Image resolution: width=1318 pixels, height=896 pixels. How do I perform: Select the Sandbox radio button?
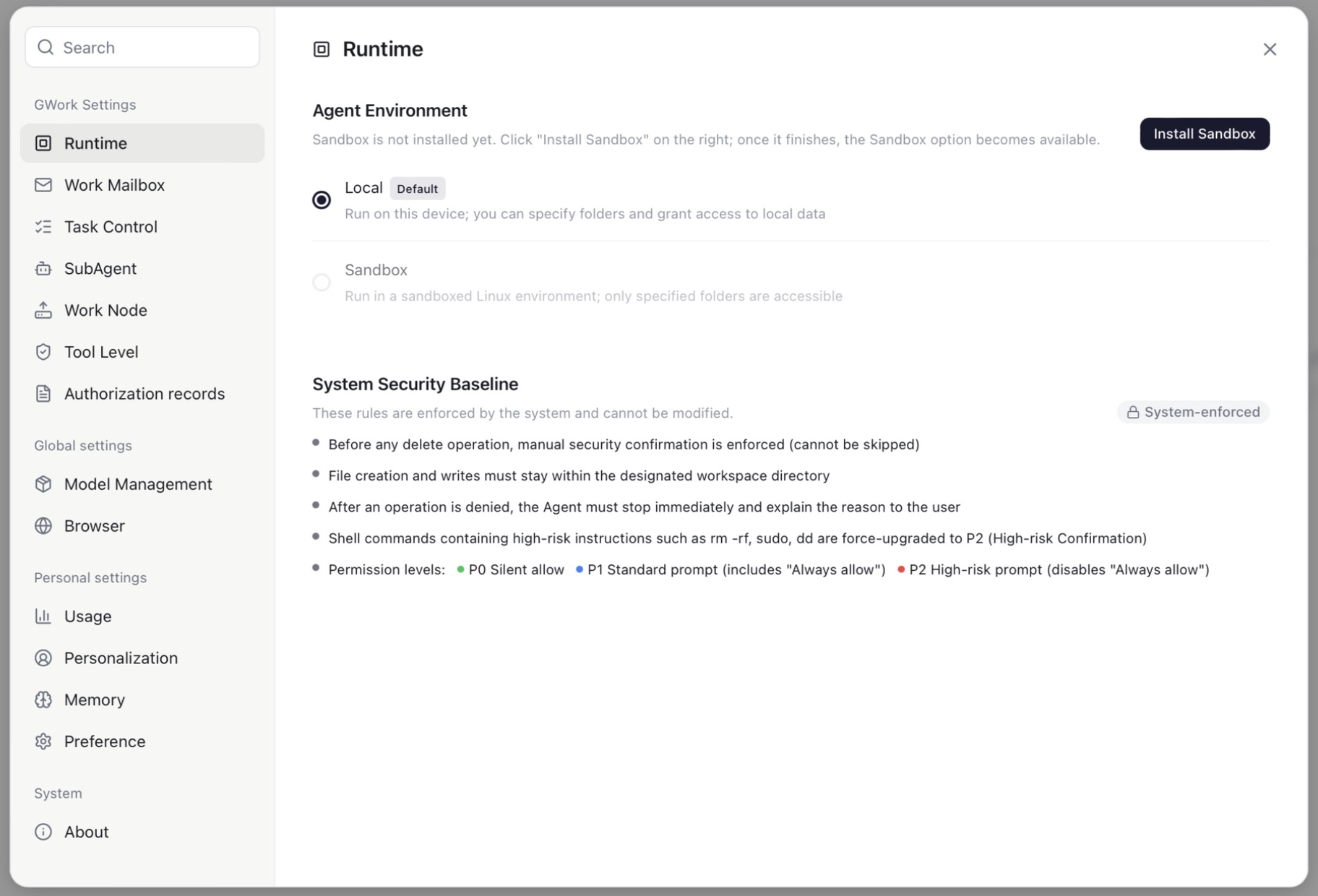(x=322, y=282)
